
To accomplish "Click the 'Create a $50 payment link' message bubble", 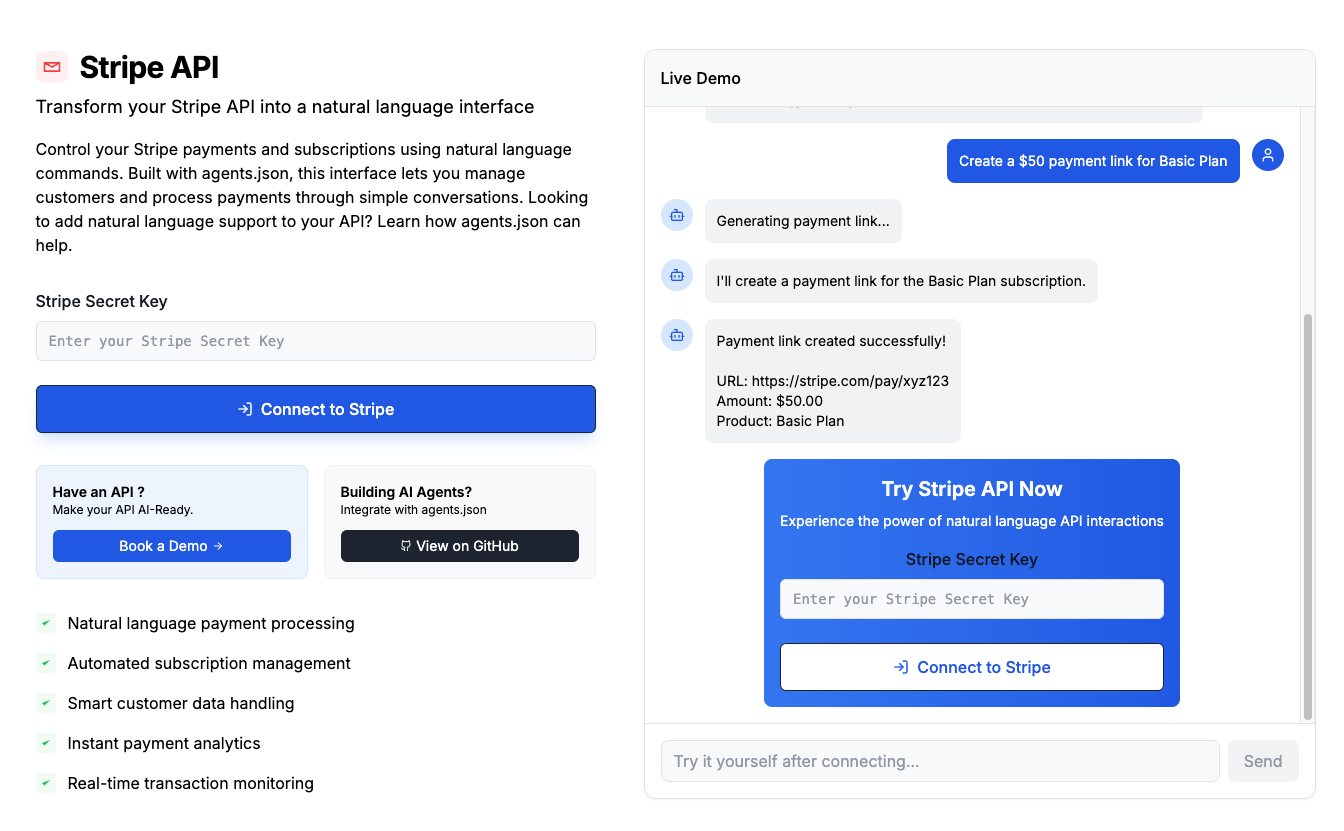I will point(1092,161).
